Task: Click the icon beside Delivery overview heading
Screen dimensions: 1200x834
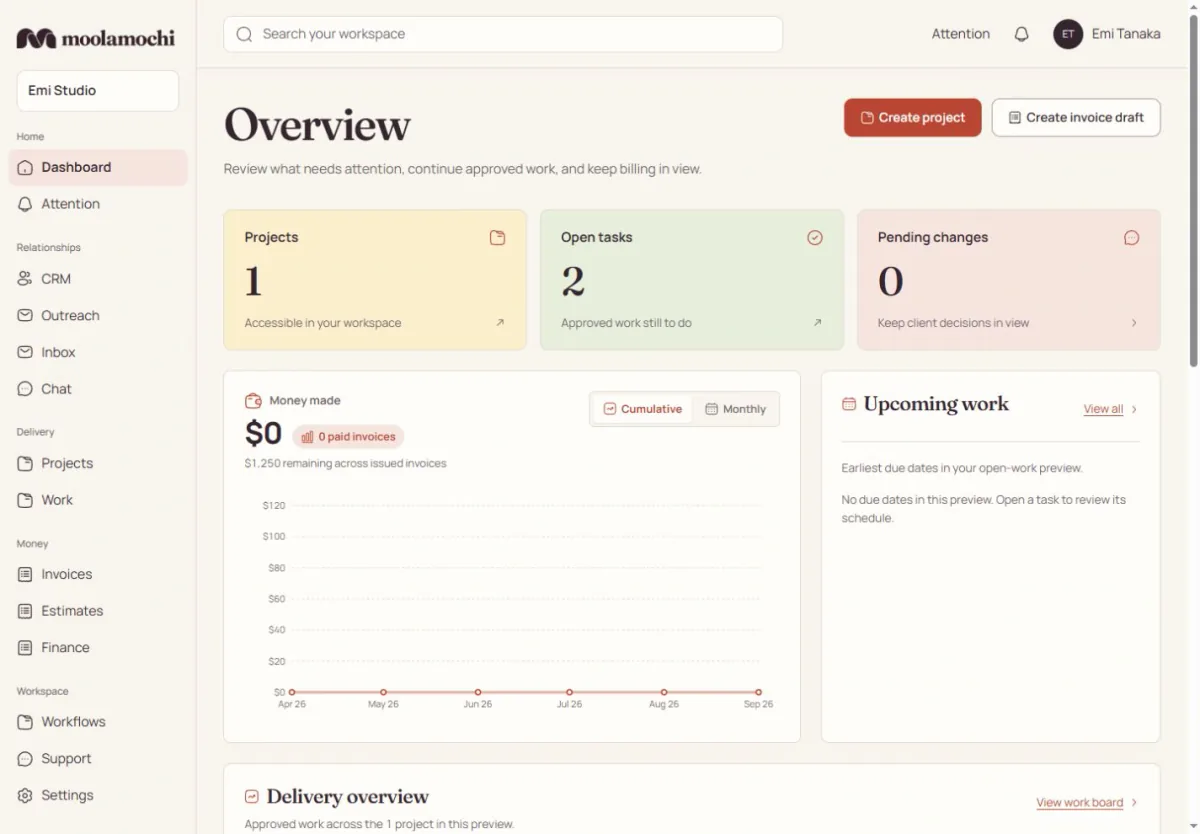Action: pos(252,797)
